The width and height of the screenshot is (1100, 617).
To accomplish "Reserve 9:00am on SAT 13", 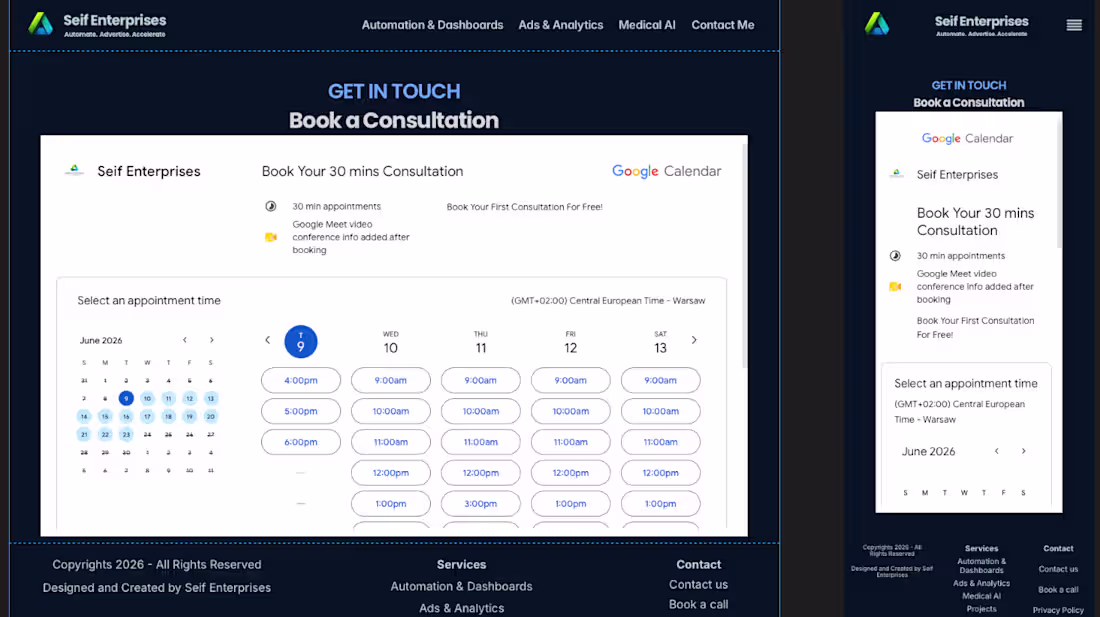I will (660, 380).
